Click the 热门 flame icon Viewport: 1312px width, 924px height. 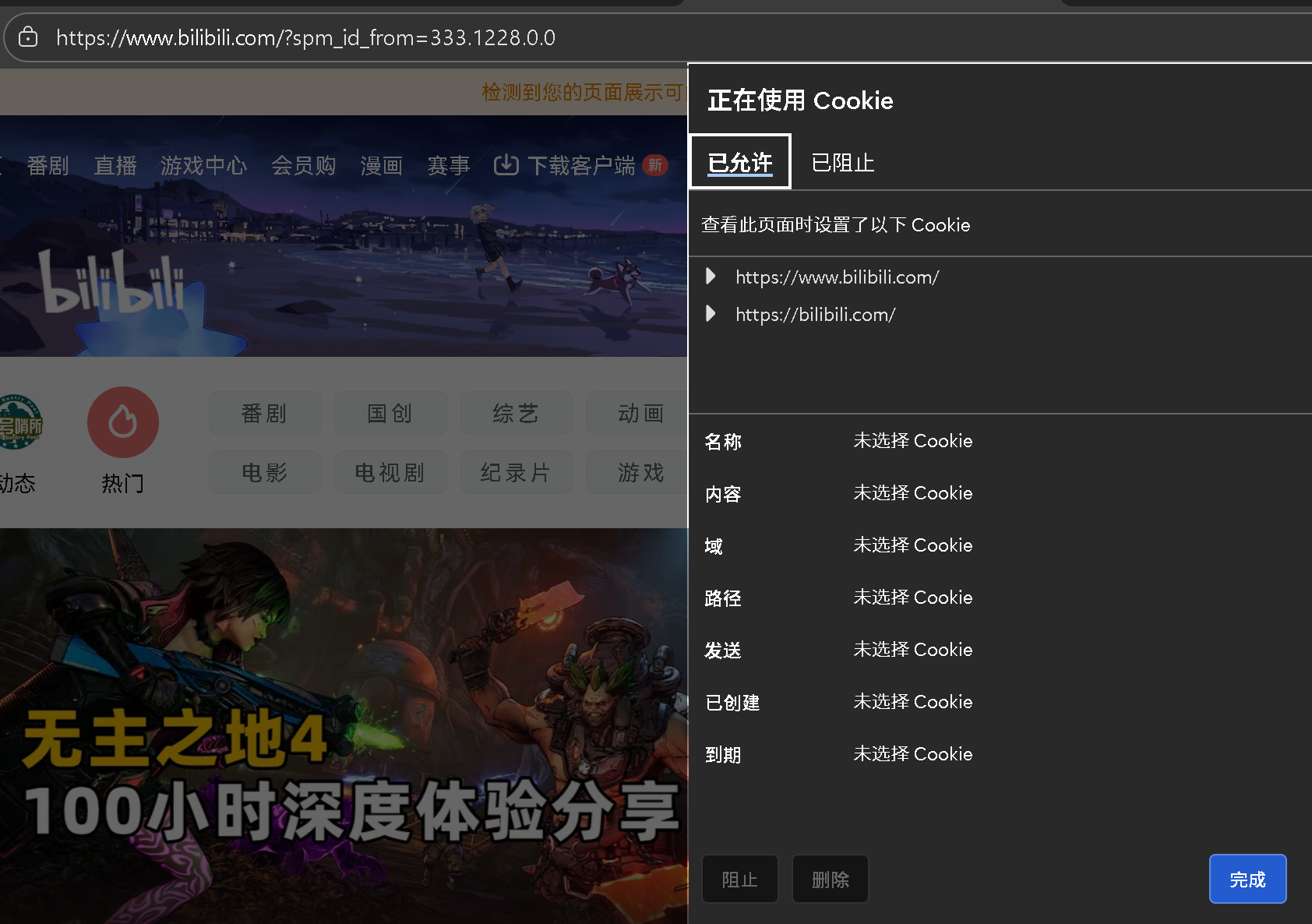(x=123, y=422)
